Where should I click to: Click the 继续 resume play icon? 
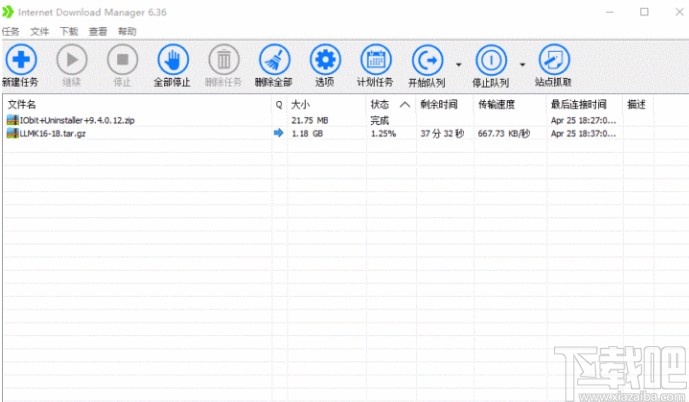[72, 59]
